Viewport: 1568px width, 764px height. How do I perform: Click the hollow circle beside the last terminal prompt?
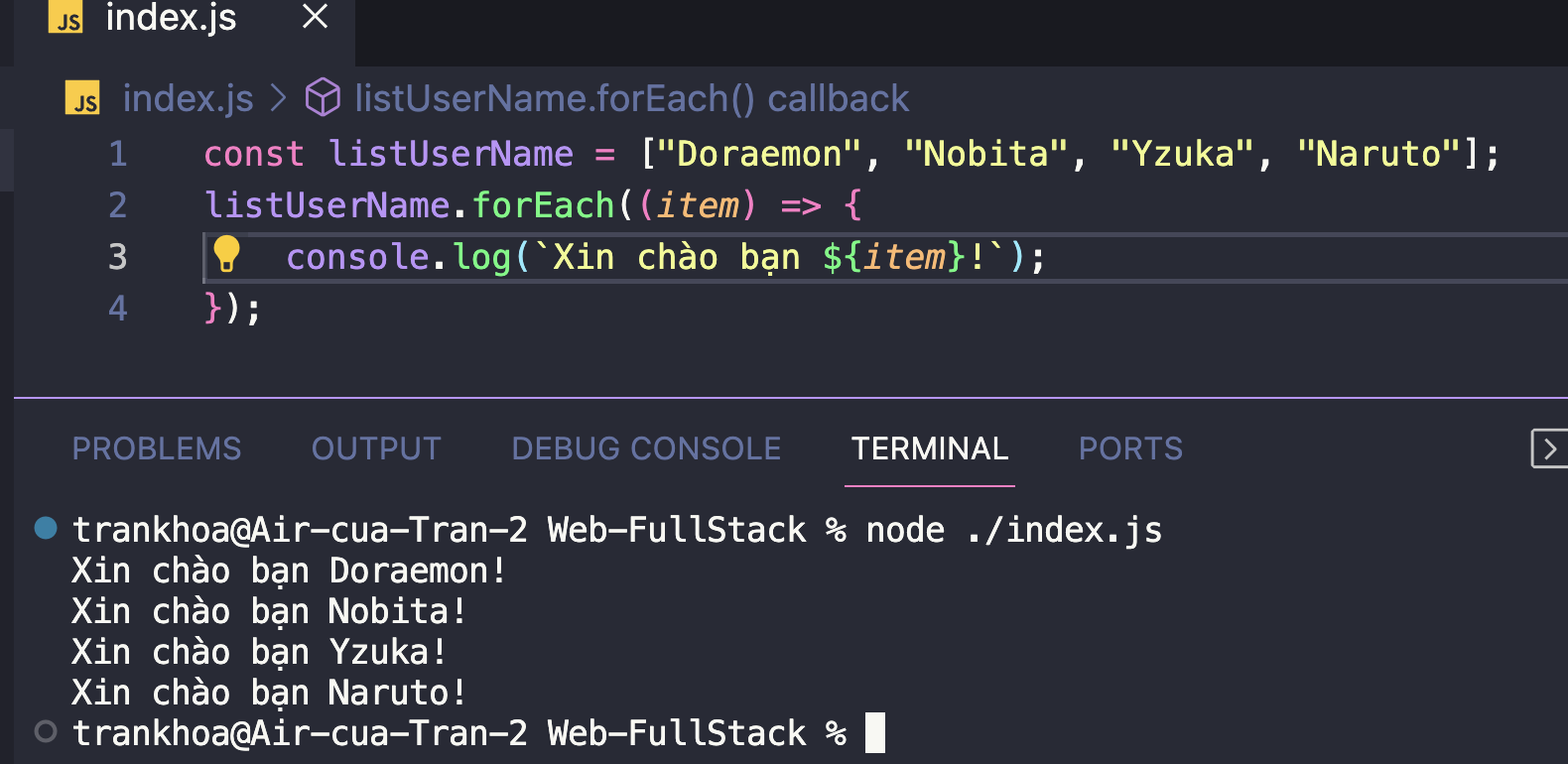46,732
